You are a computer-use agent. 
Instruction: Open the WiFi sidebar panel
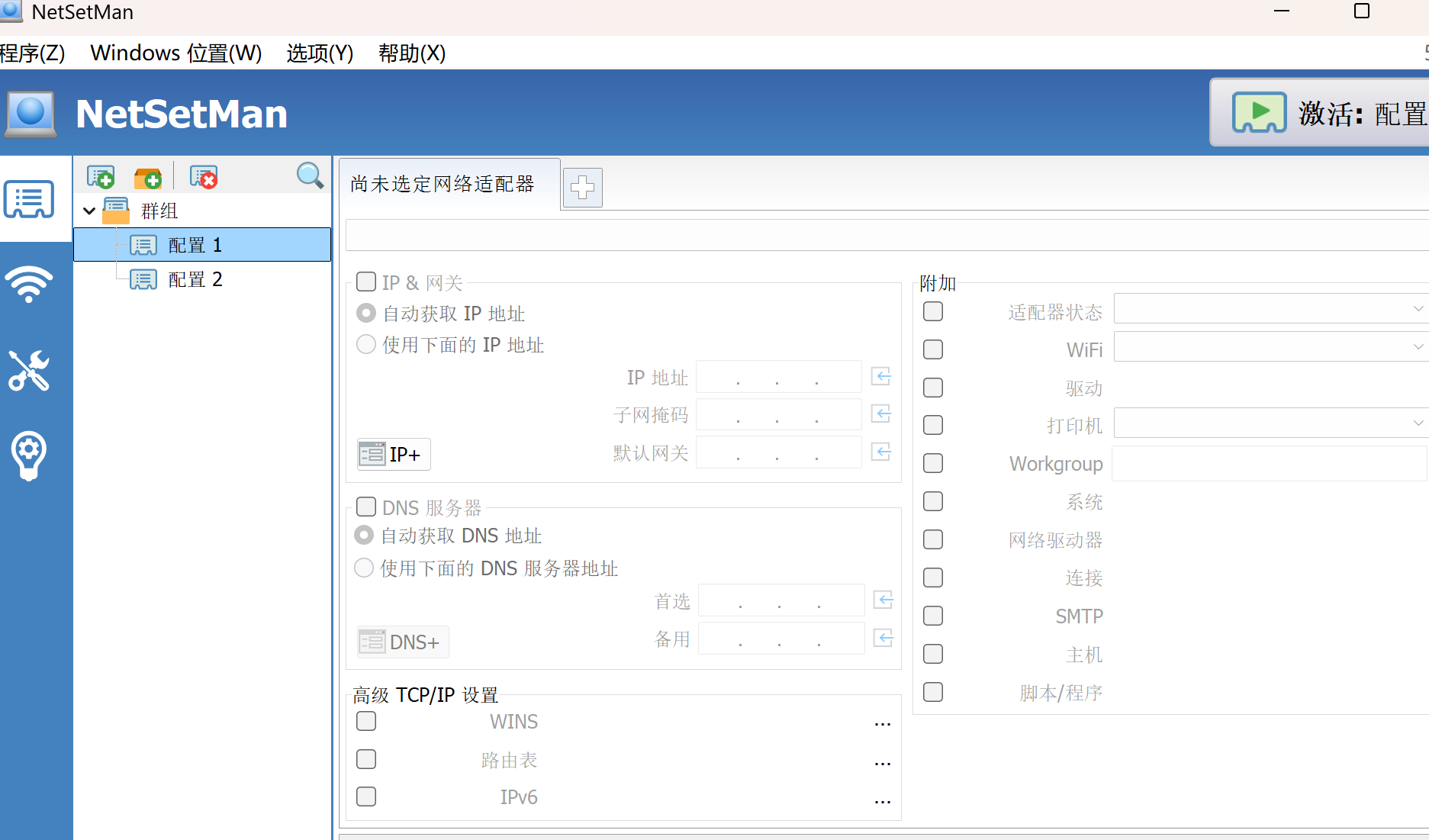coord(29,285)
